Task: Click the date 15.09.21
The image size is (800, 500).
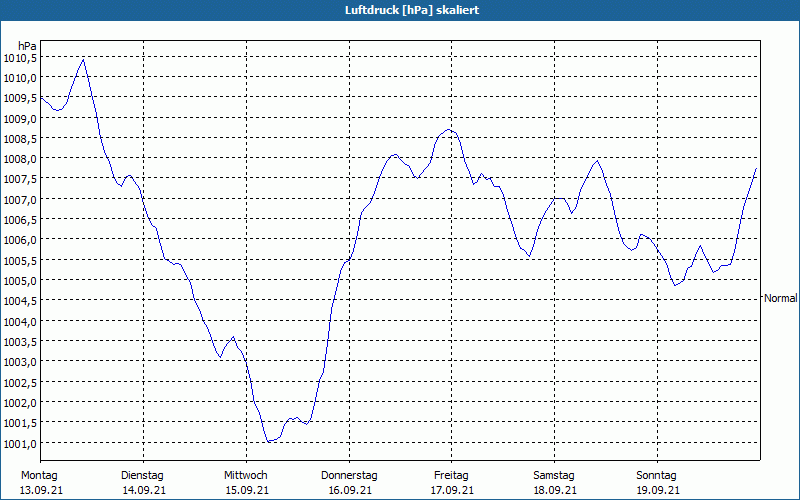Action: [247, 491]
